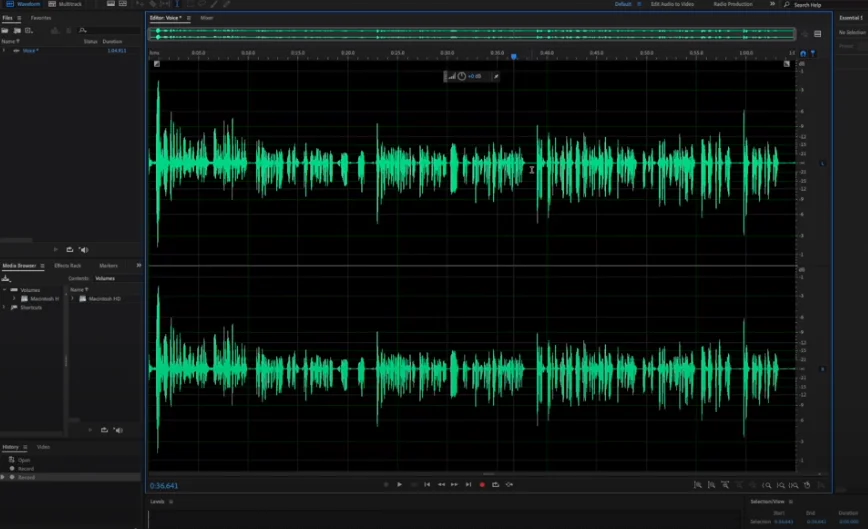Open the Video tab
This screenshot has width=868, height=529.
click(x=43, y=447)
